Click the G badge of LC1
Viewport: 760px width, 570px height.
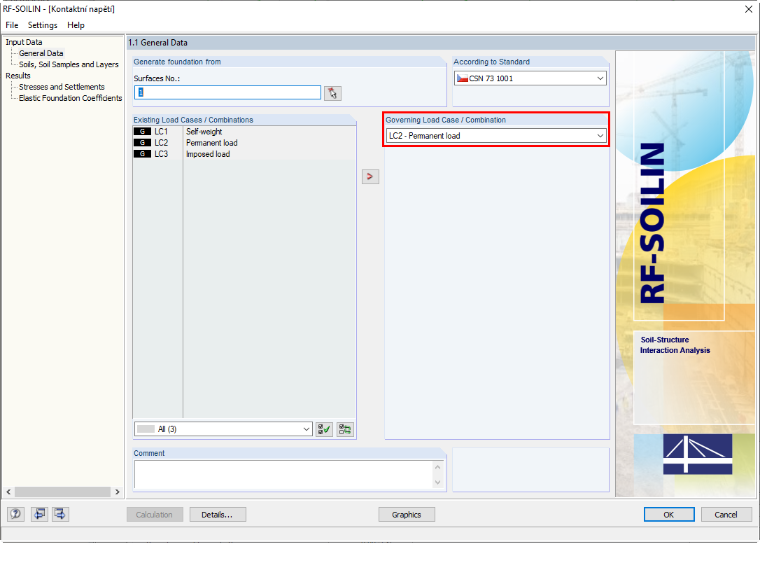click(142, 131)
